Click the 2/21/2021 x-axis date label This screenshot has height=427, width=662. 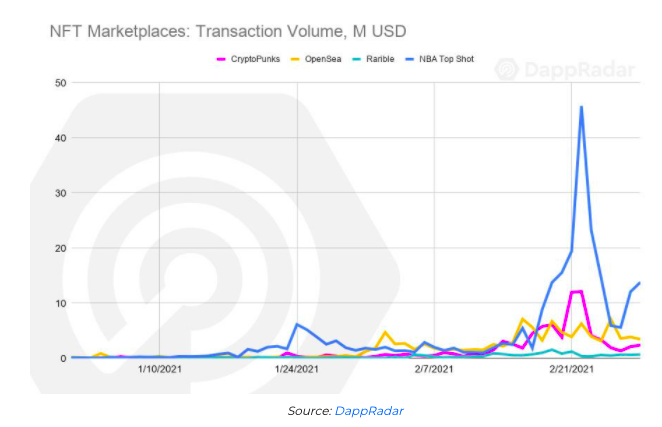point(571,369)
